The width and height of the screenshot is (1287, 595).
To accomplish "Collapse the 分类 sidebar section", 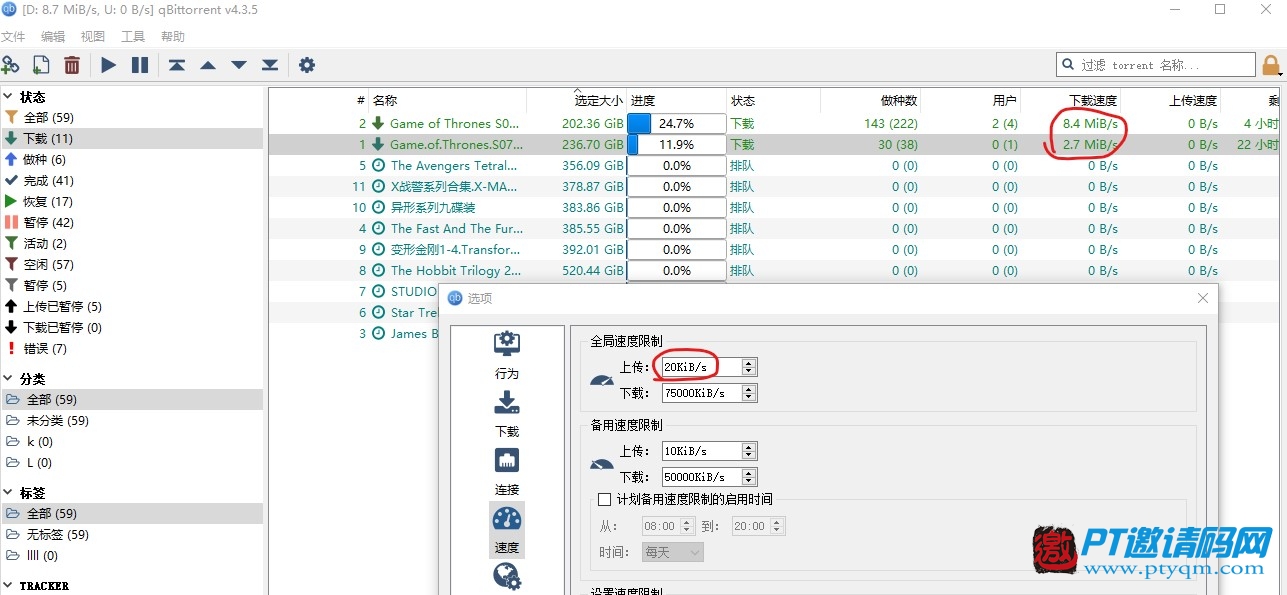I will pyautogui.click(x=9, y=379).
